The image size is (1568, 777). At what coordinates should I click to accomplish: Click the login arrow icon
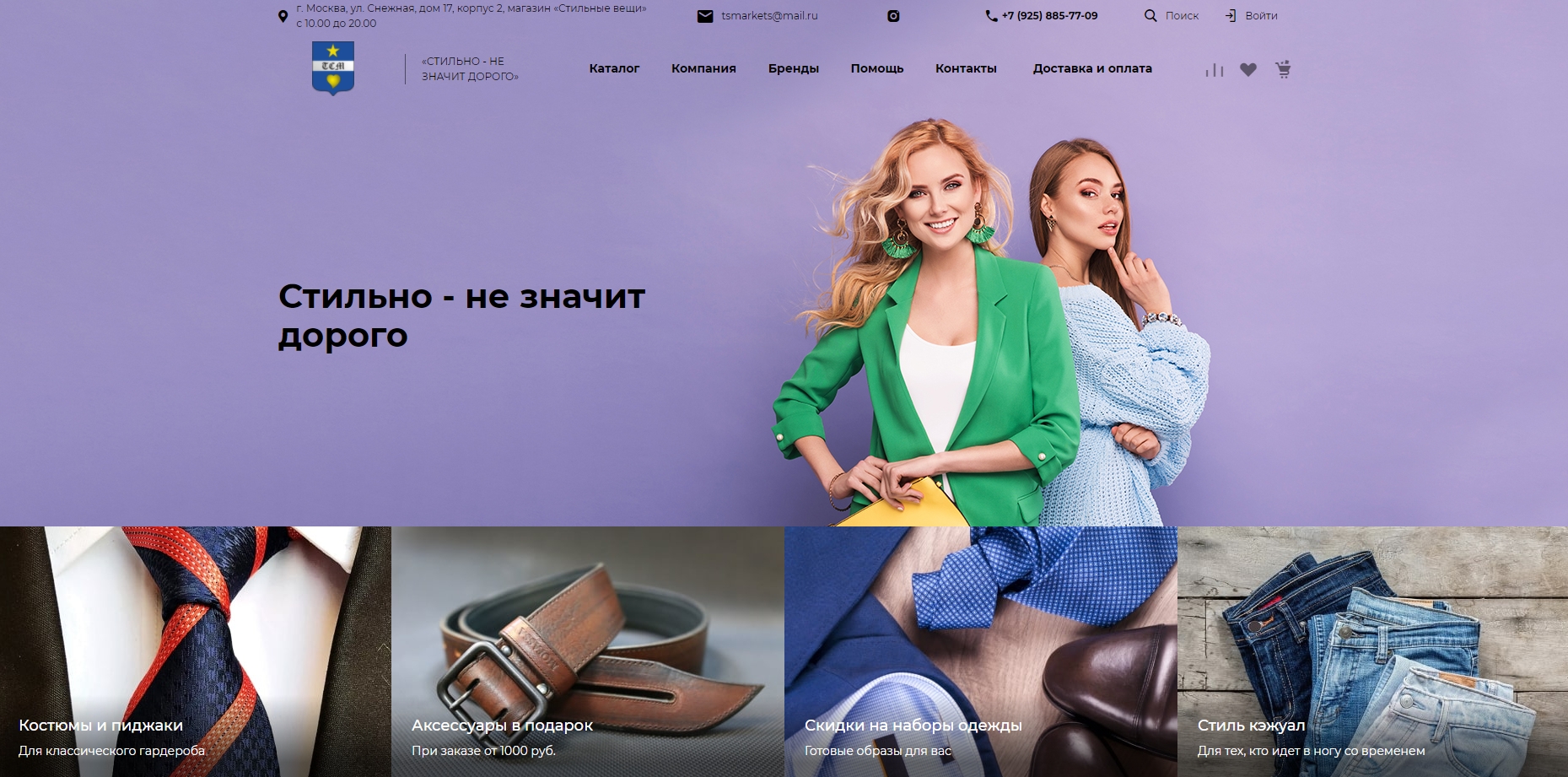[1231, 16]
